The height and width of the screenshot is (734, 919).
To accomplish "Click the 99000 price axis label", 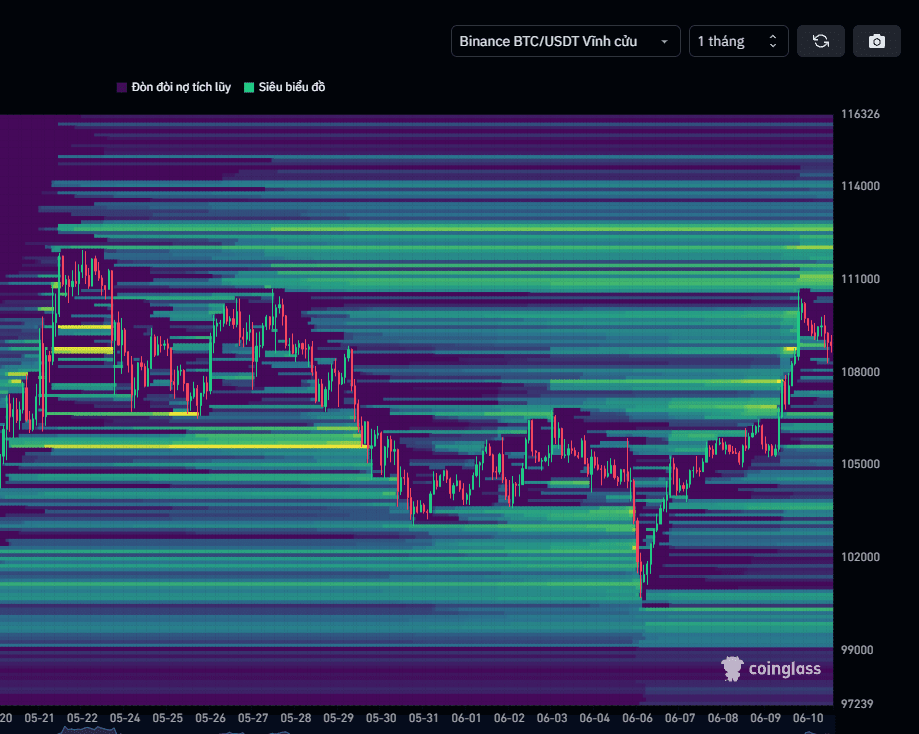I will pyautogui.click(x=857, y=650).
